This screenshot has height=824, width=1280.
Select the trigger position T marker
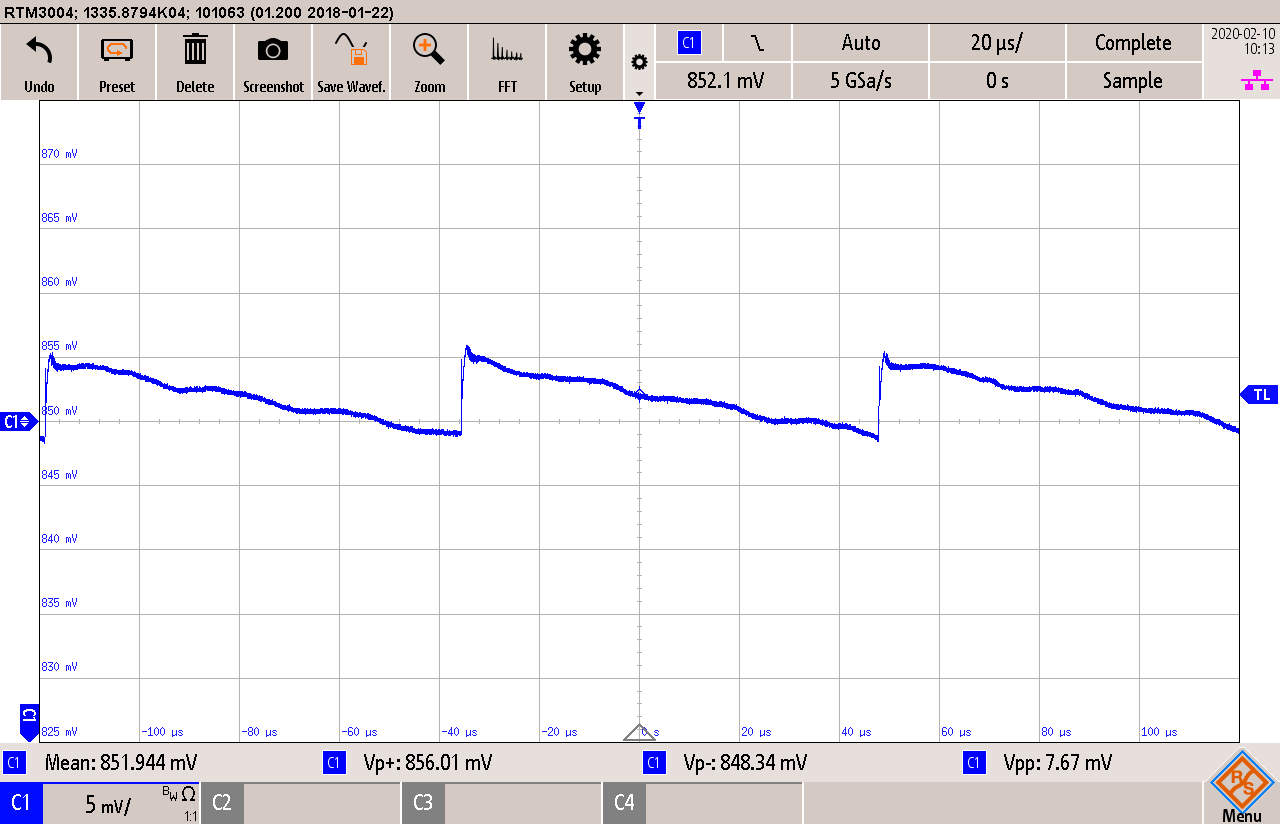[x=639, y=116]
